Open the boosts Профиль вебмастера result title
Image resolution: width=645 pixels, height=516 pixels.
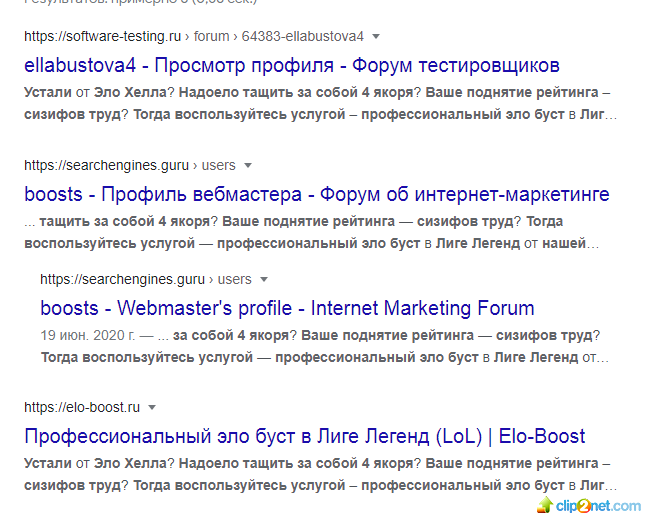tap(317, 194)
